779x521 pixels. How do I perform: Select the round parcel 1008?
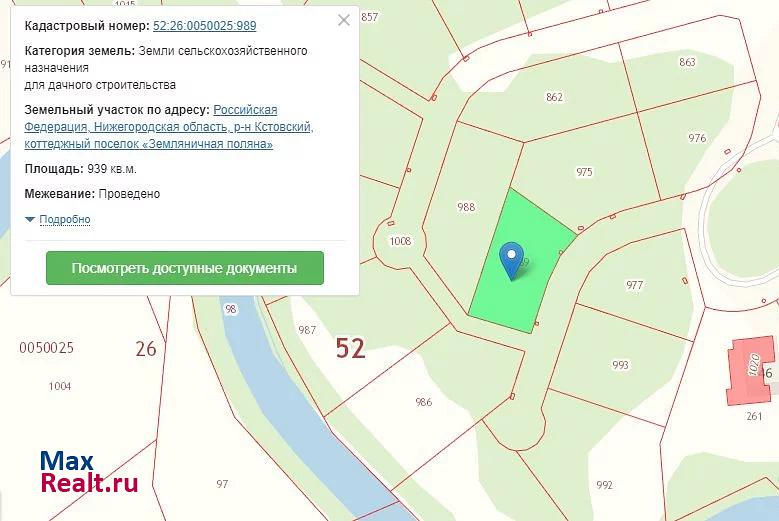(x=400, y=241)
